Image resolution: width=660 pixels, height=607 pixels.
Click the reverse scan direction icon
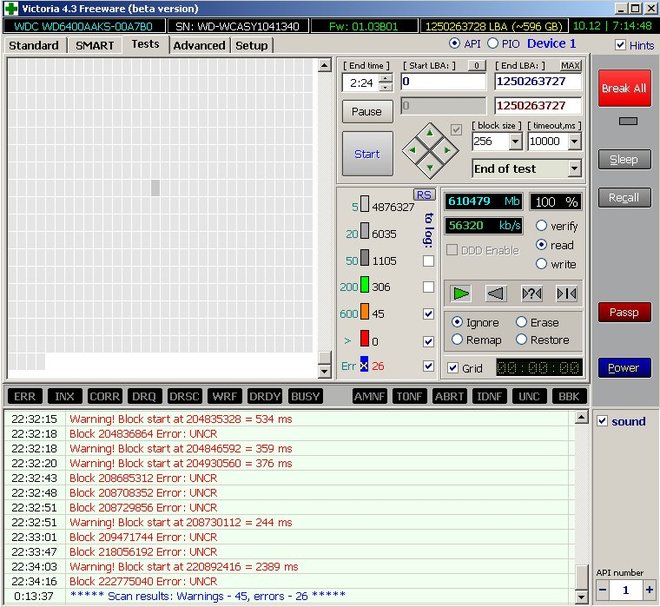[495, 293]
